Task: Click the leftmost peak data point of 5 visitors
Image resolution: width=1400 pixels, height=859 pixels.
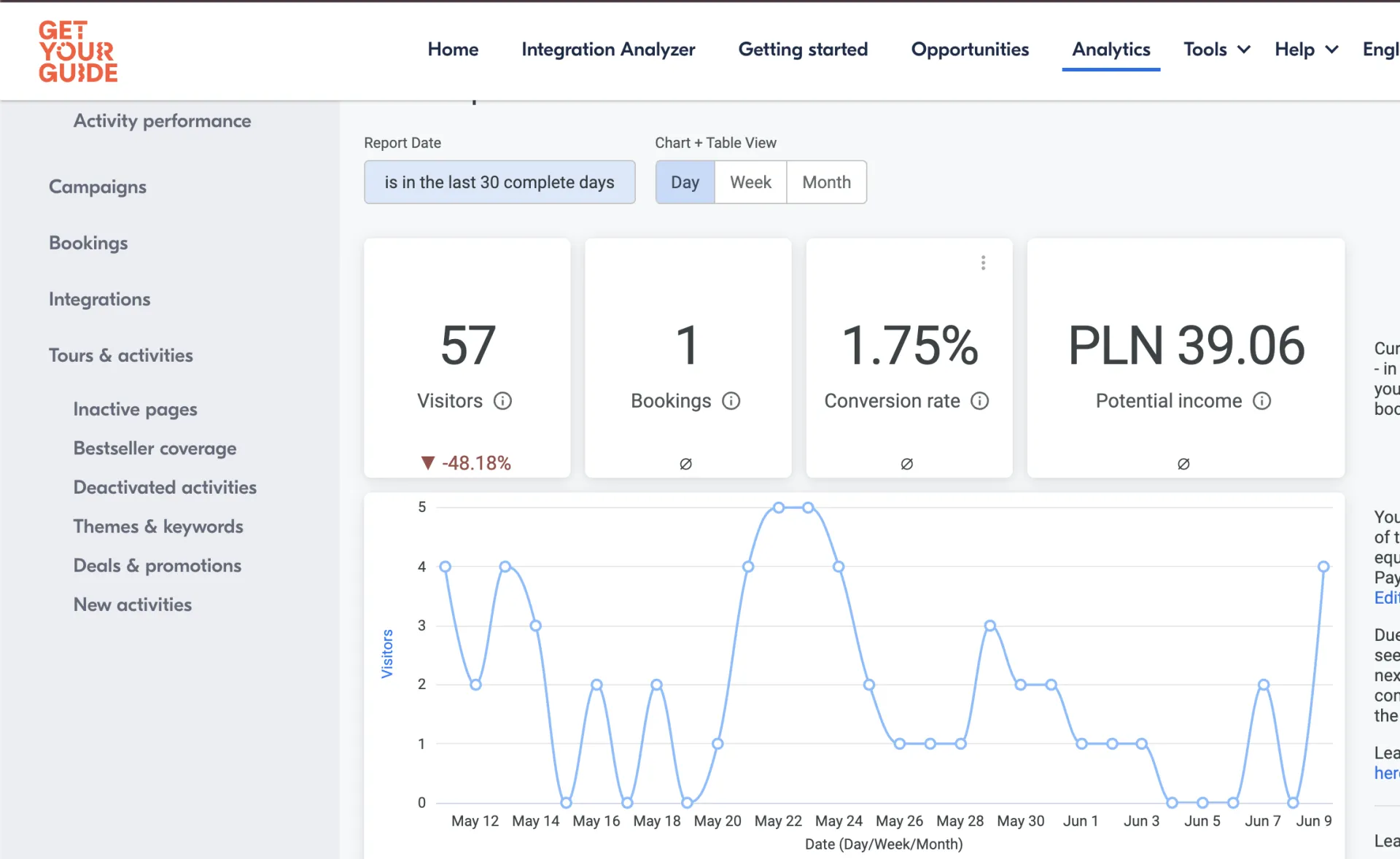Action: coord(778,508)
